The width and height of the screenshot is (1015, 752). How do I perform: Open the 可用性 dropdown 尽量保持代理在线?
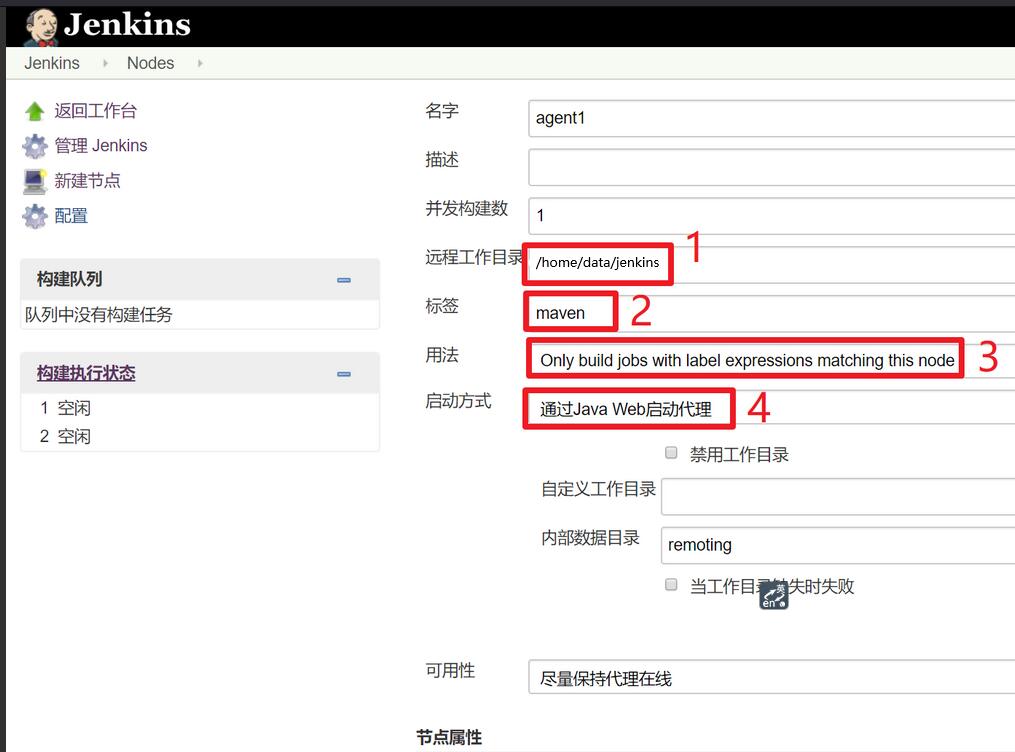pos(772,678)
